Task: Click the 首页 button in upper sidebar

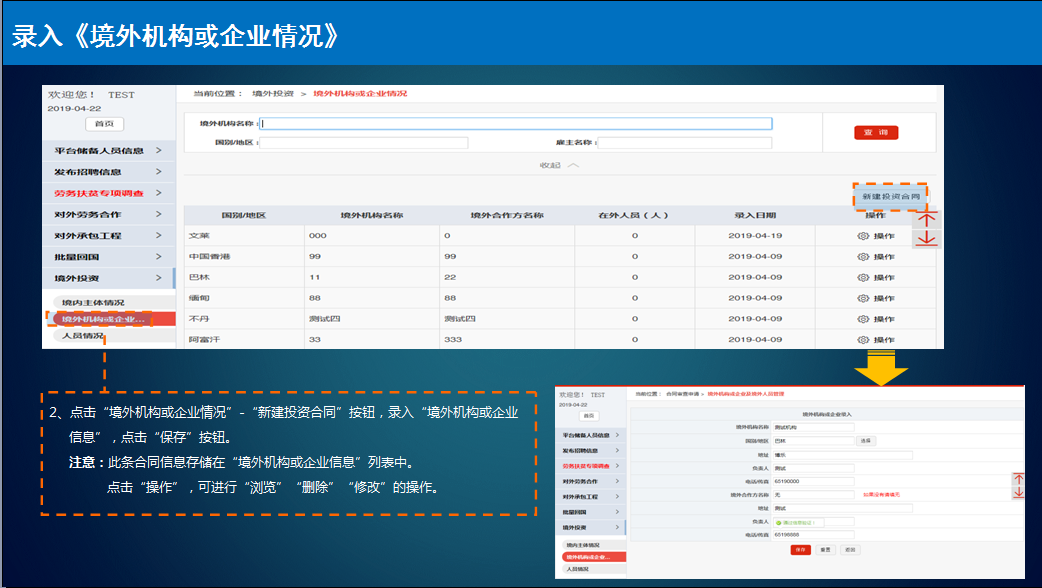Action: (x=103, y=124)
